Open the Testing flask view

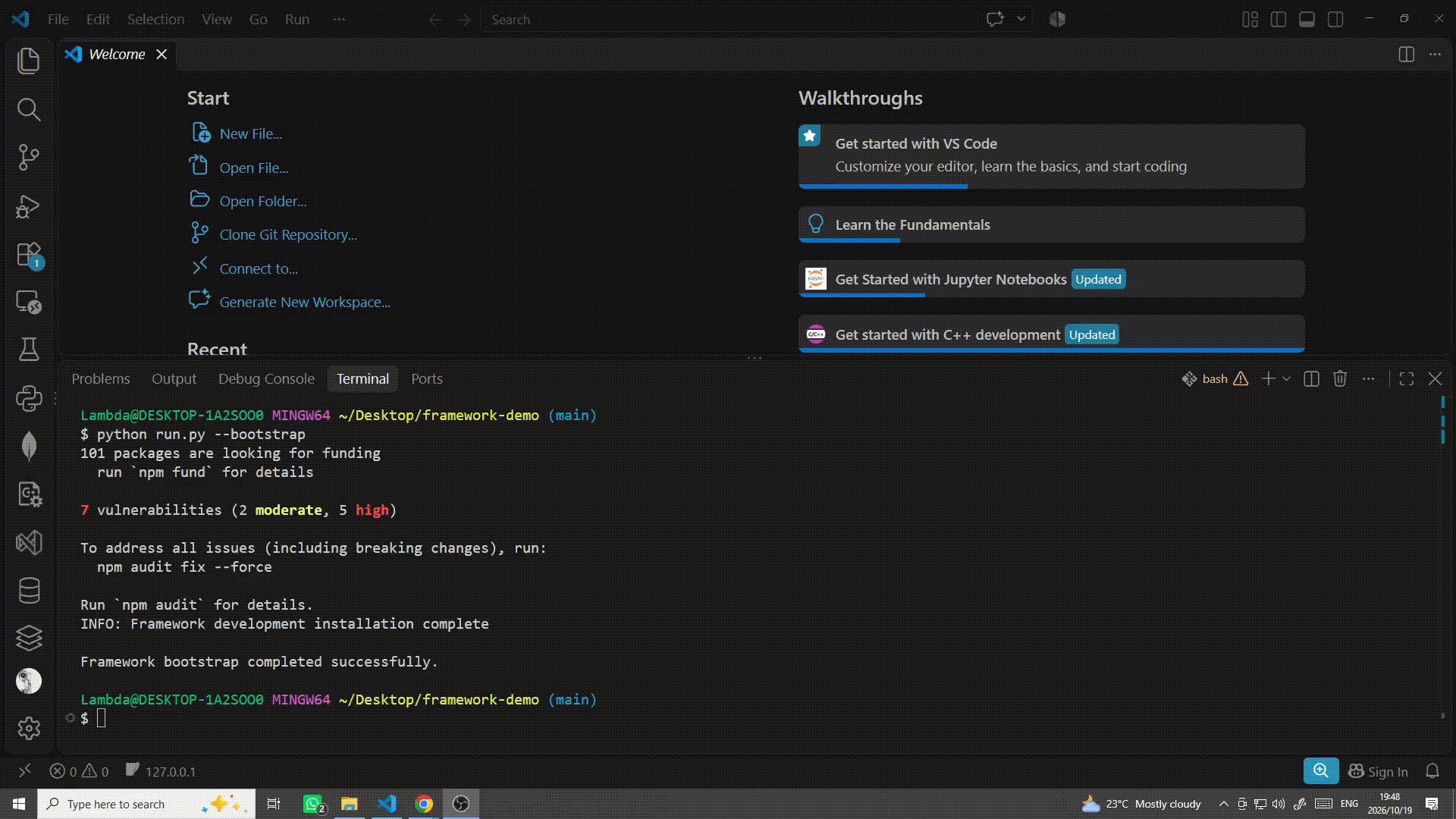29,350
